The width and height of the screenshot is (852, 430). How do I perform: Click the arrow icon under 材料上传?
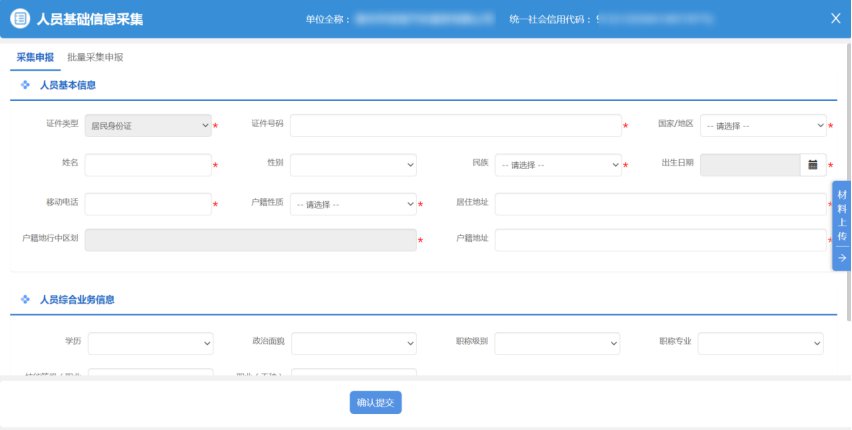coord(841,258)
